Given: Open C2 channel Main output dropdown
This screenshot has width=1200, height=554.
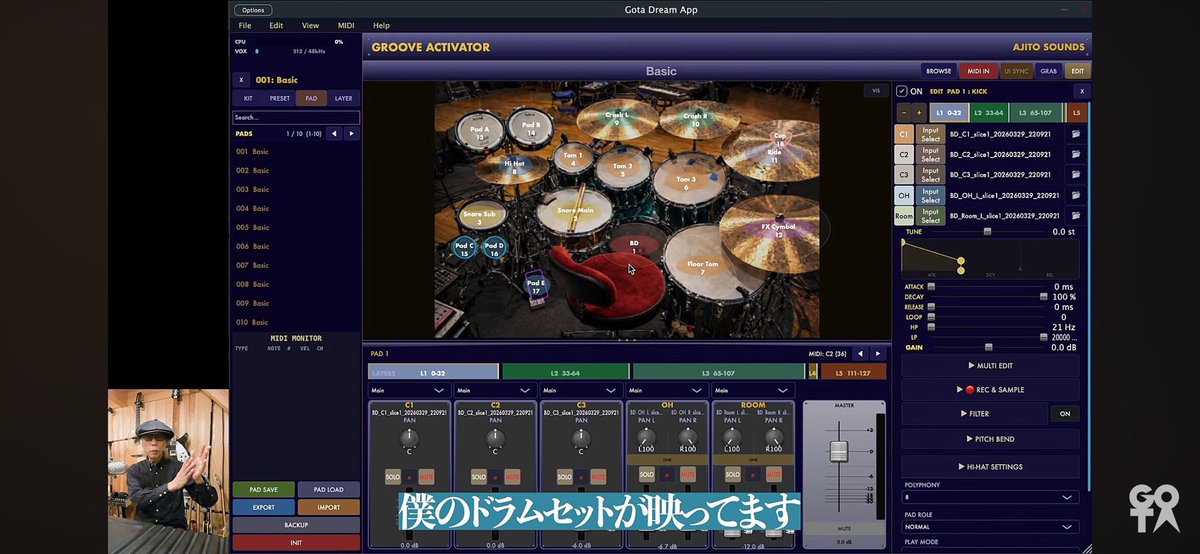Looking at the screenshot, I should (x=494, y=390).
